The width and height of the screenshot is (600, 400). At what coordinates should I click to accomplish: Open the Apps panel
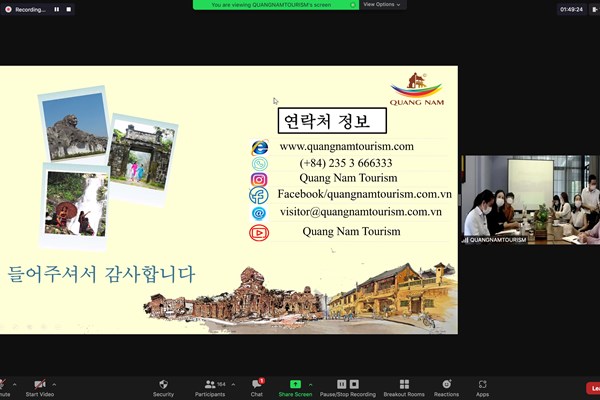click(x=482, y=388)
